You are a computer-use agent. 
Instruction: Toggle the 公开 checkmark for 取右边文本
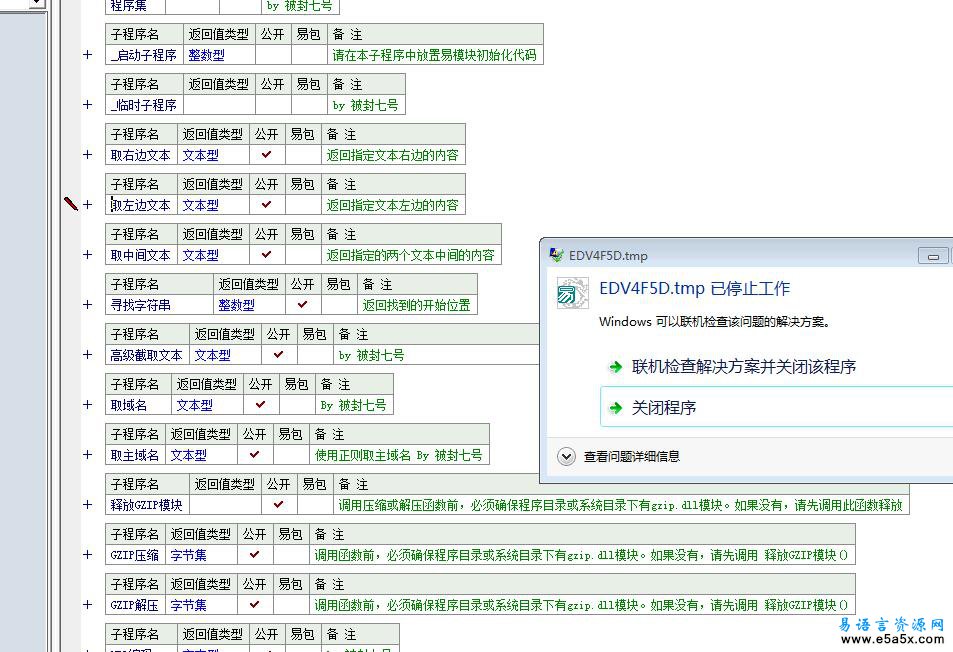[x=266, y=155]
